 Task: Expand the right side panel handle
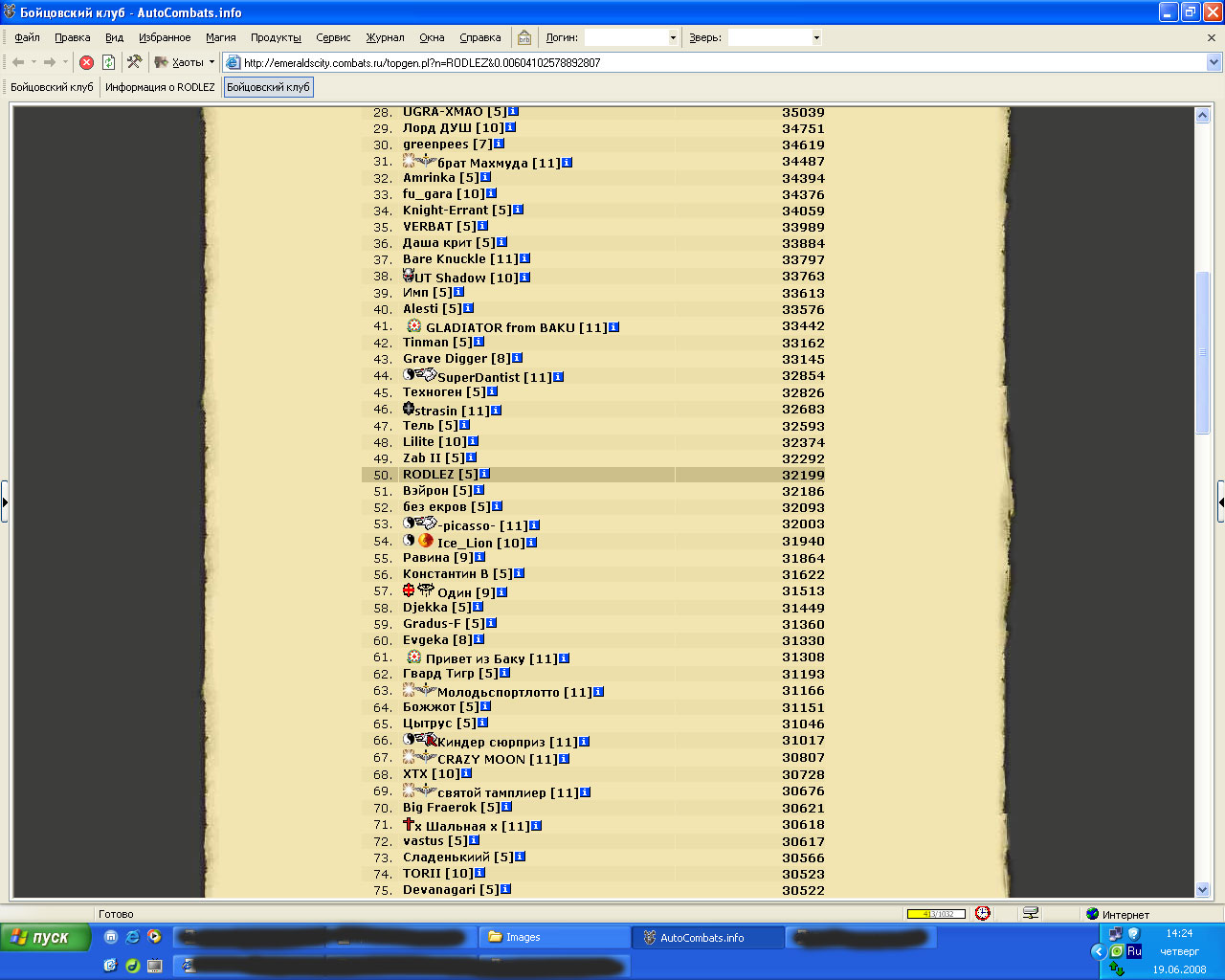(1221, 501)
